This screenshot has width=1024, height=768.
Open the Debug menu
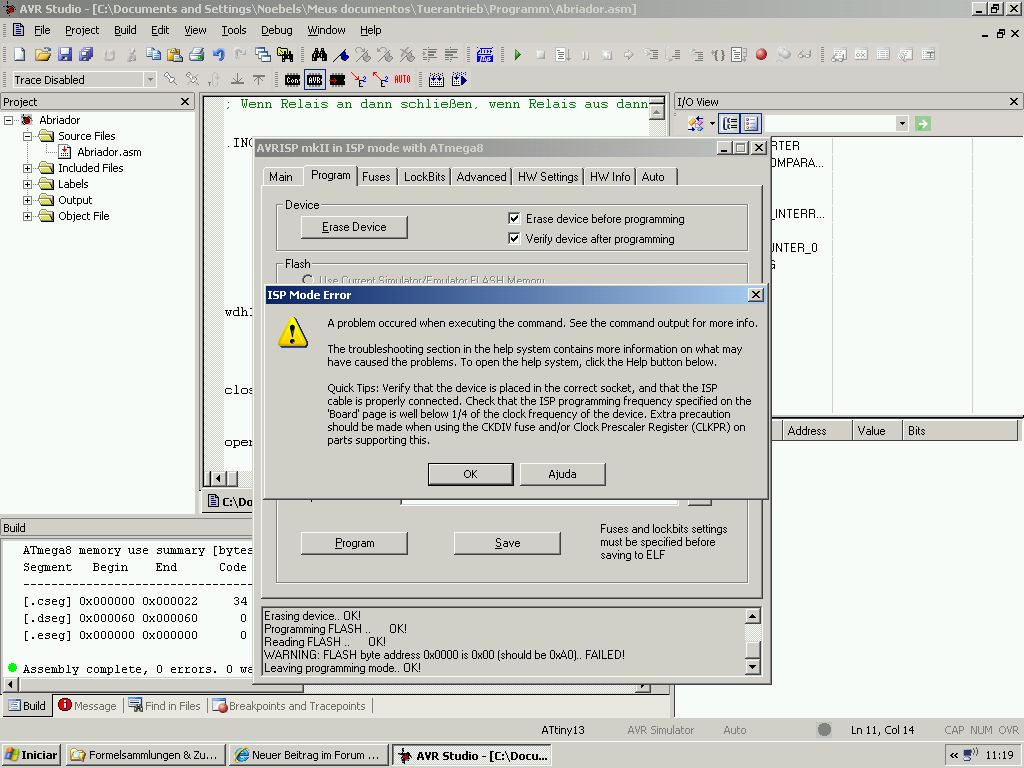[277, 30]
